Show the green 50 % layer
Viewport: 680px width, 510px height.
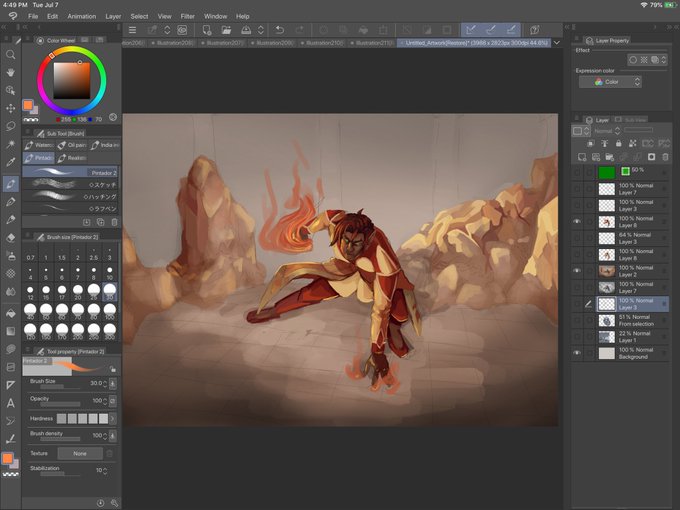[x=577, y=172]
